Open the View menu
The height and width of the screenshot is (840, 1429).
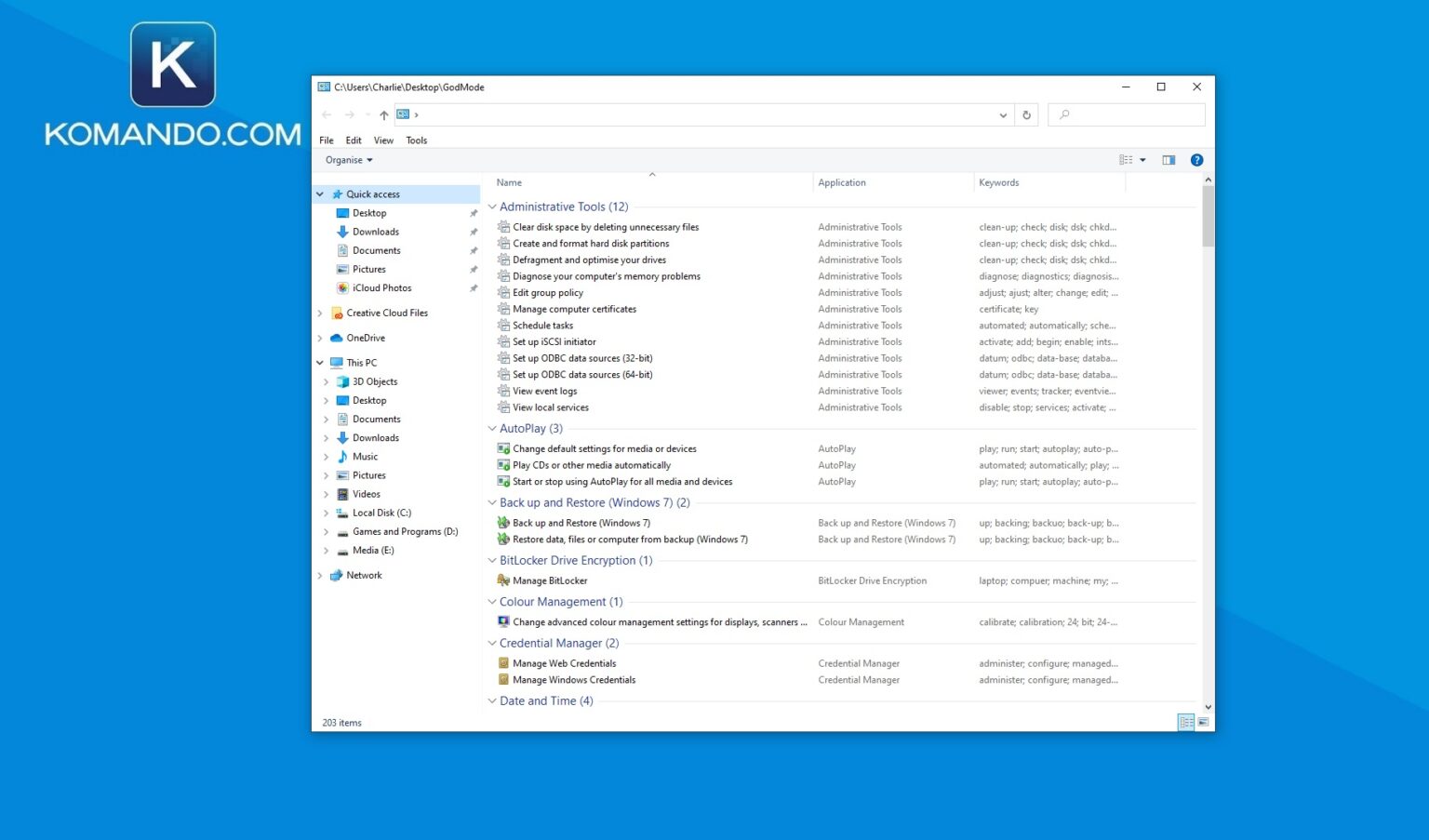point(383,140)
